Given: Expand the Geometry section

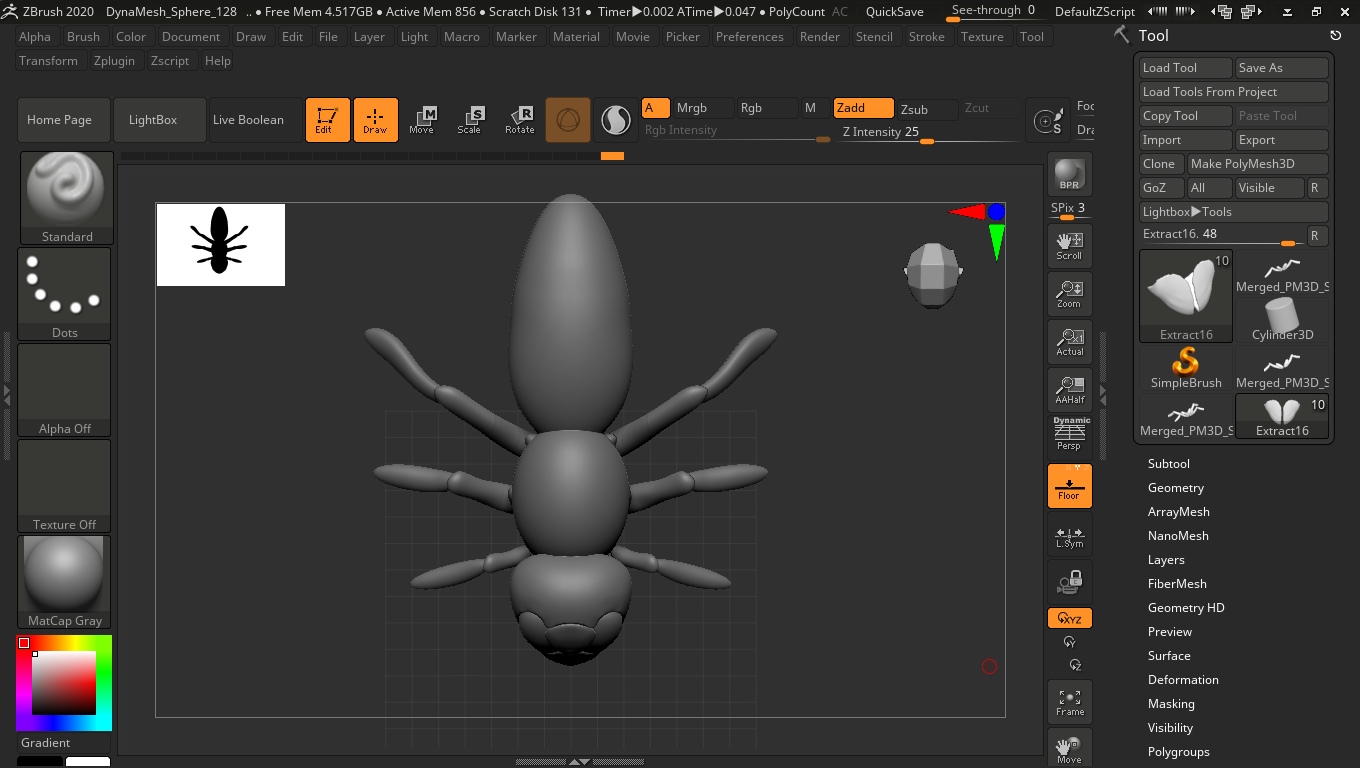Looking at the screenshot, I should pos(1175,488).
